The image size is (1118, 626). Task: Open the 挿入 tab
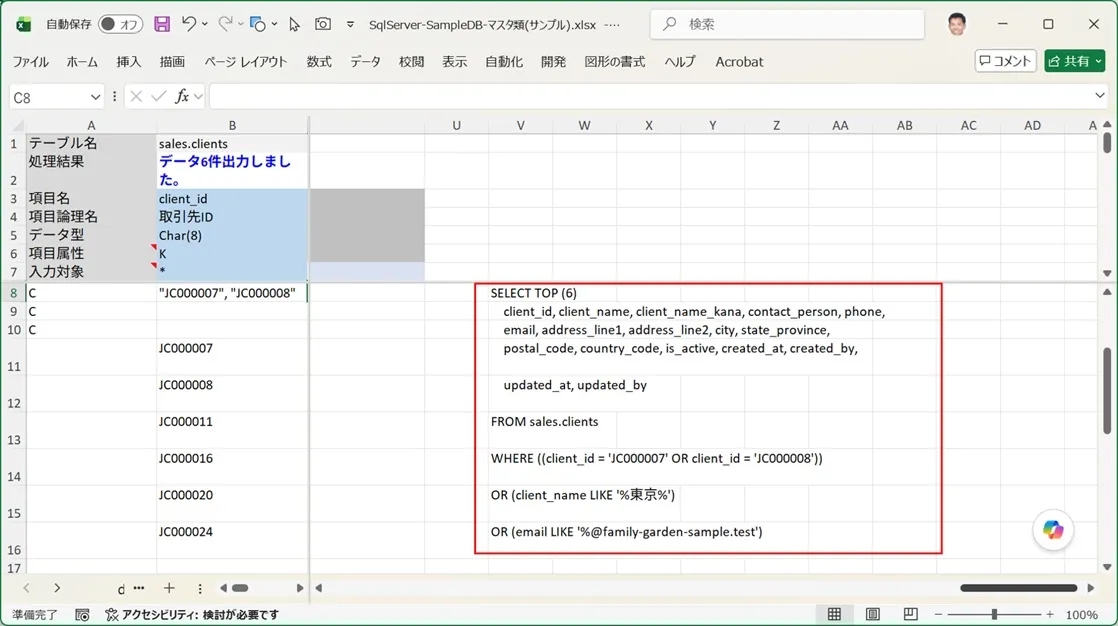click(128, 62)
